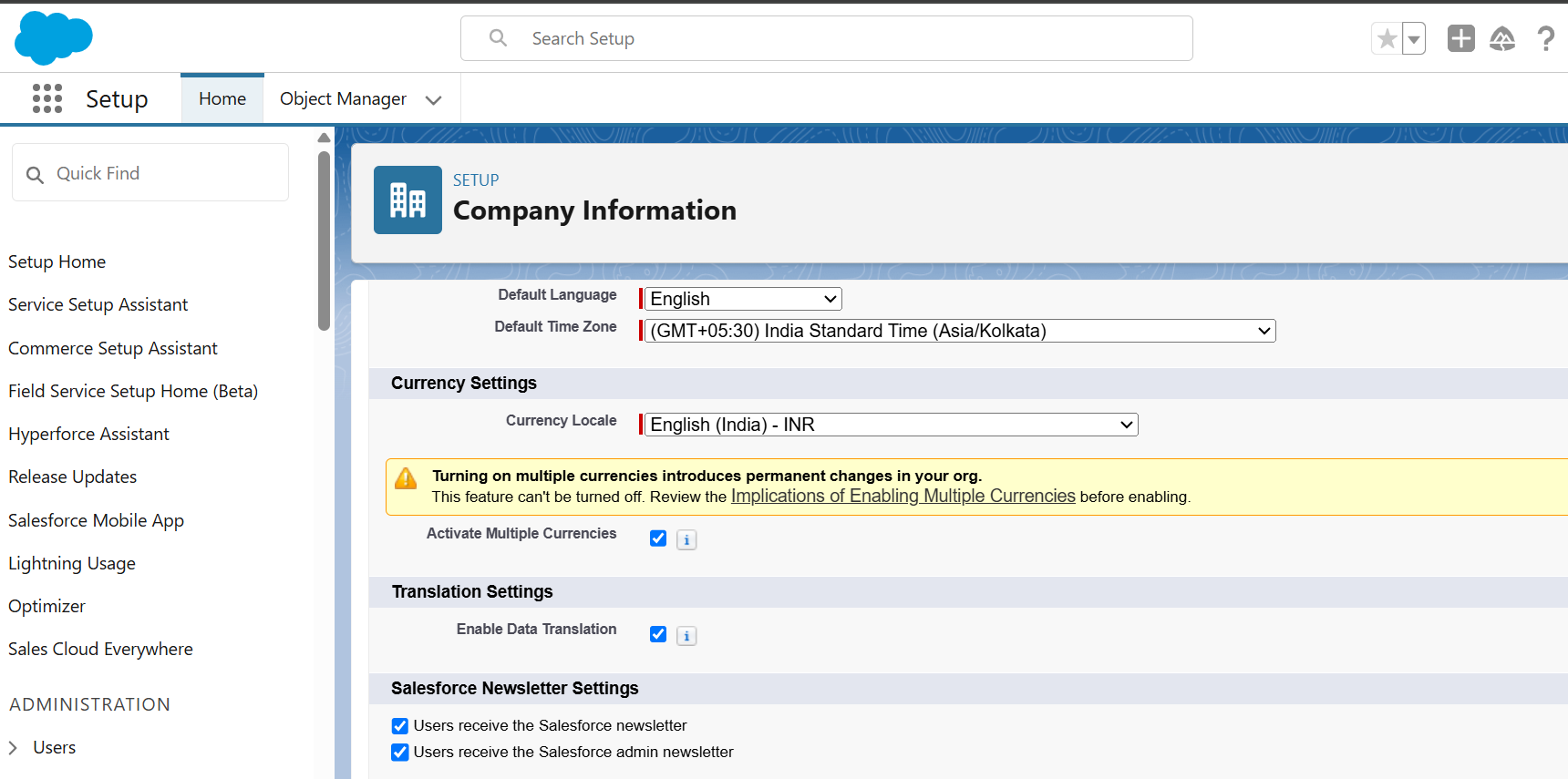Open the Global Actions plus icon
This screenshot has width=1568, height=779.
click(1460, 38)
